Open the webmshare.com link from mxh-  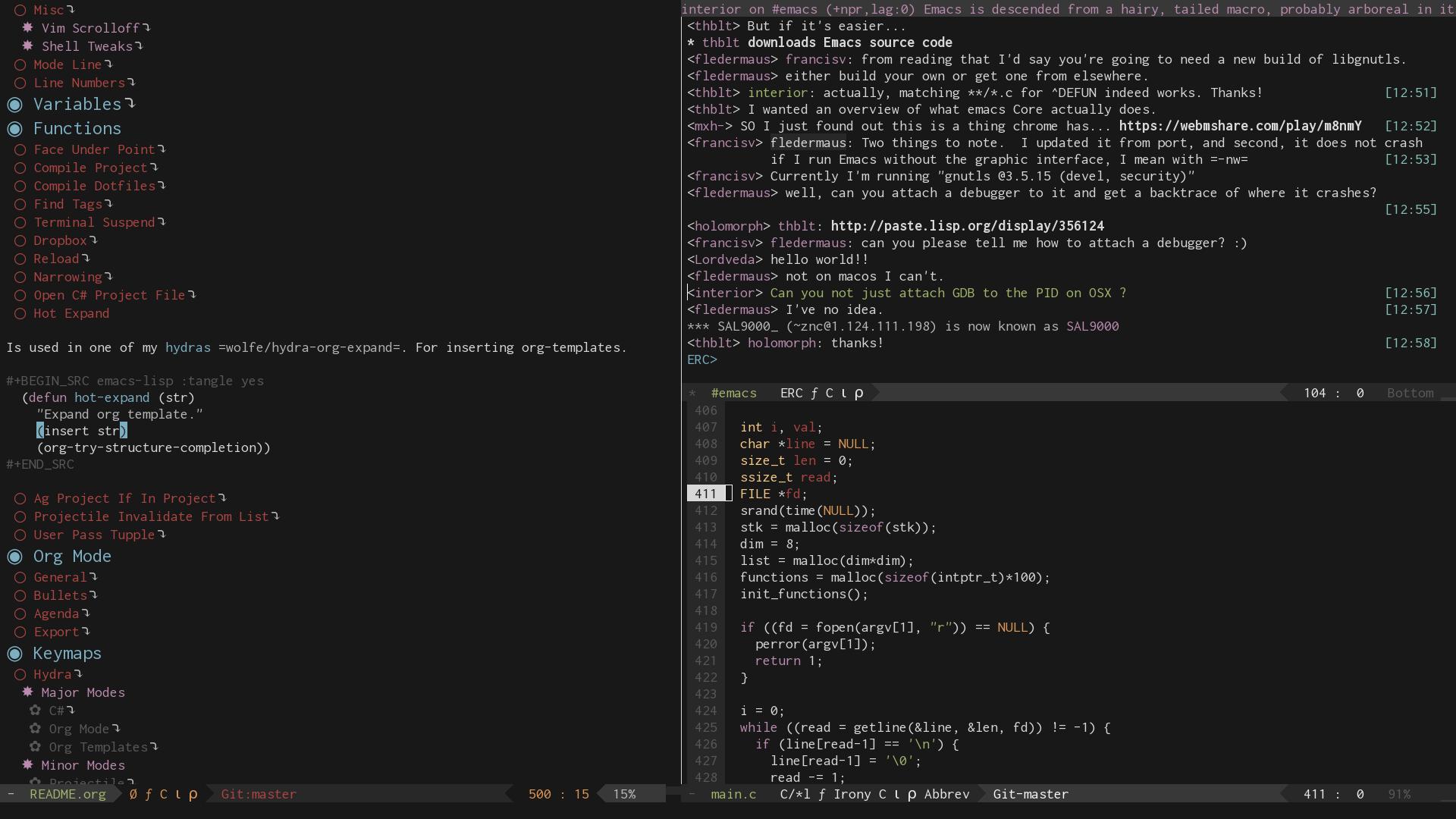(x=1240, y=126)
